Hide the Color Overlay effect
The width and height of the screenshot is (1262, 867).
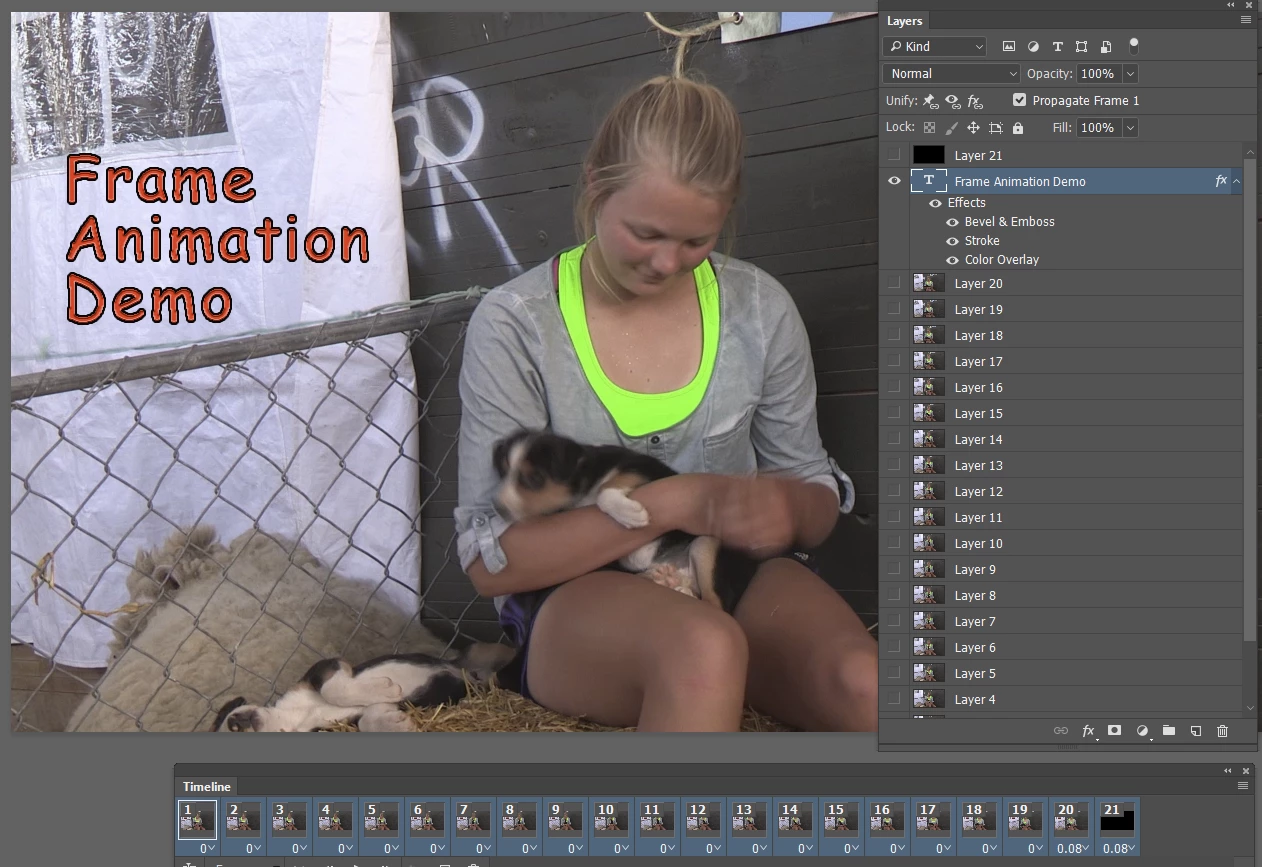click(x=953, y=260)
